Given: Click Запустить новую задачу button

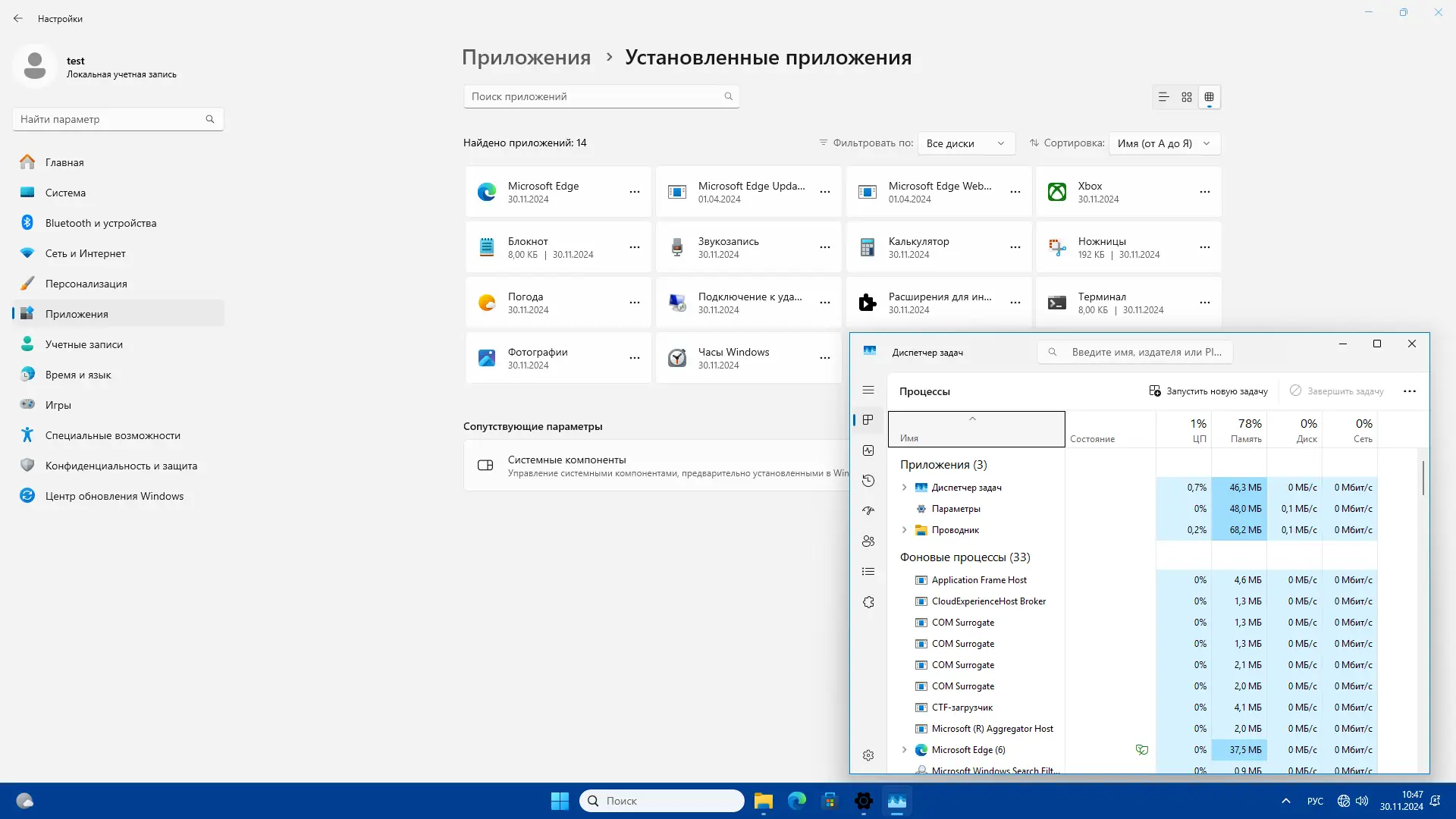Looking at the screenshot, I should pyautogui.click(x=1208, y=391).
